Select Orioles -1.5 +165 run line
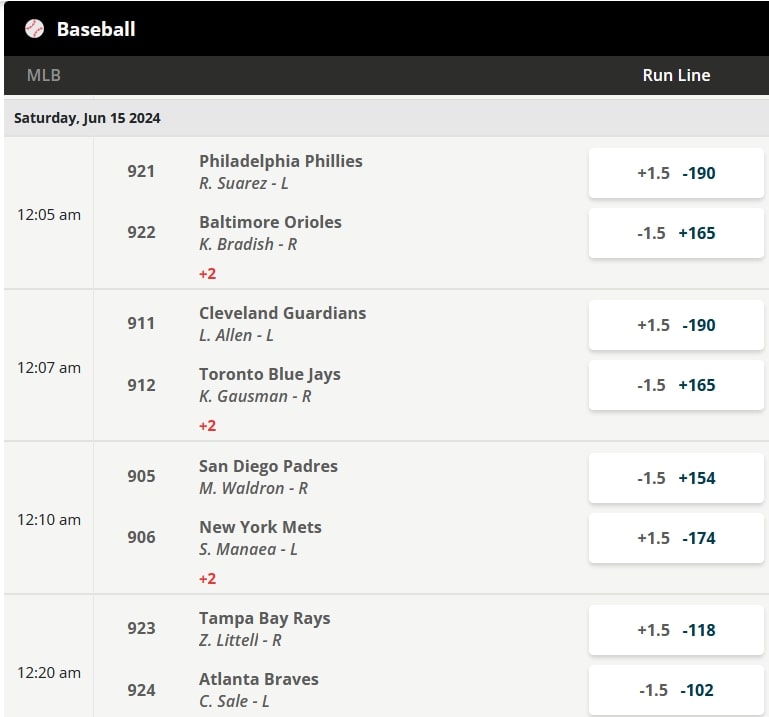 [676, 233]
